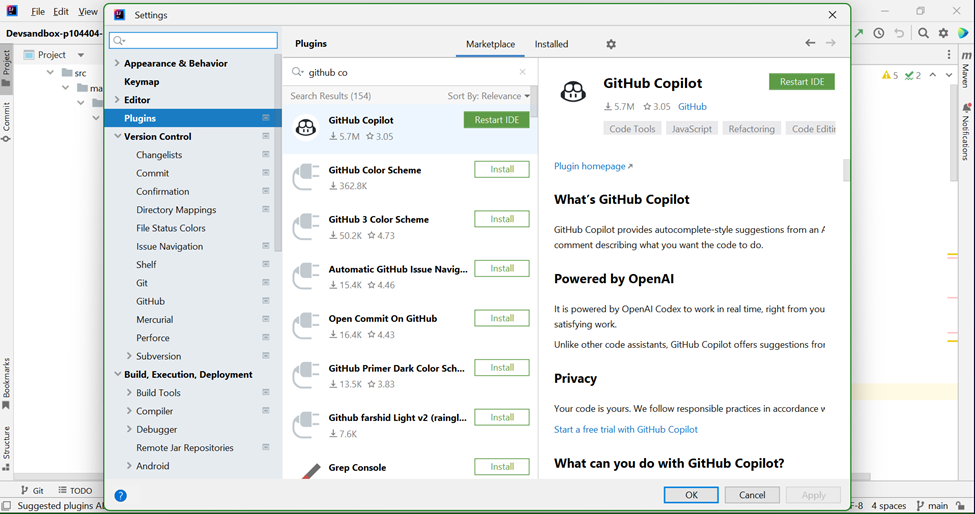The image size is (975, 514).
Task: Select the GitHub Primer Dark Color Scheme plugin
Action: tap(410, 375)
